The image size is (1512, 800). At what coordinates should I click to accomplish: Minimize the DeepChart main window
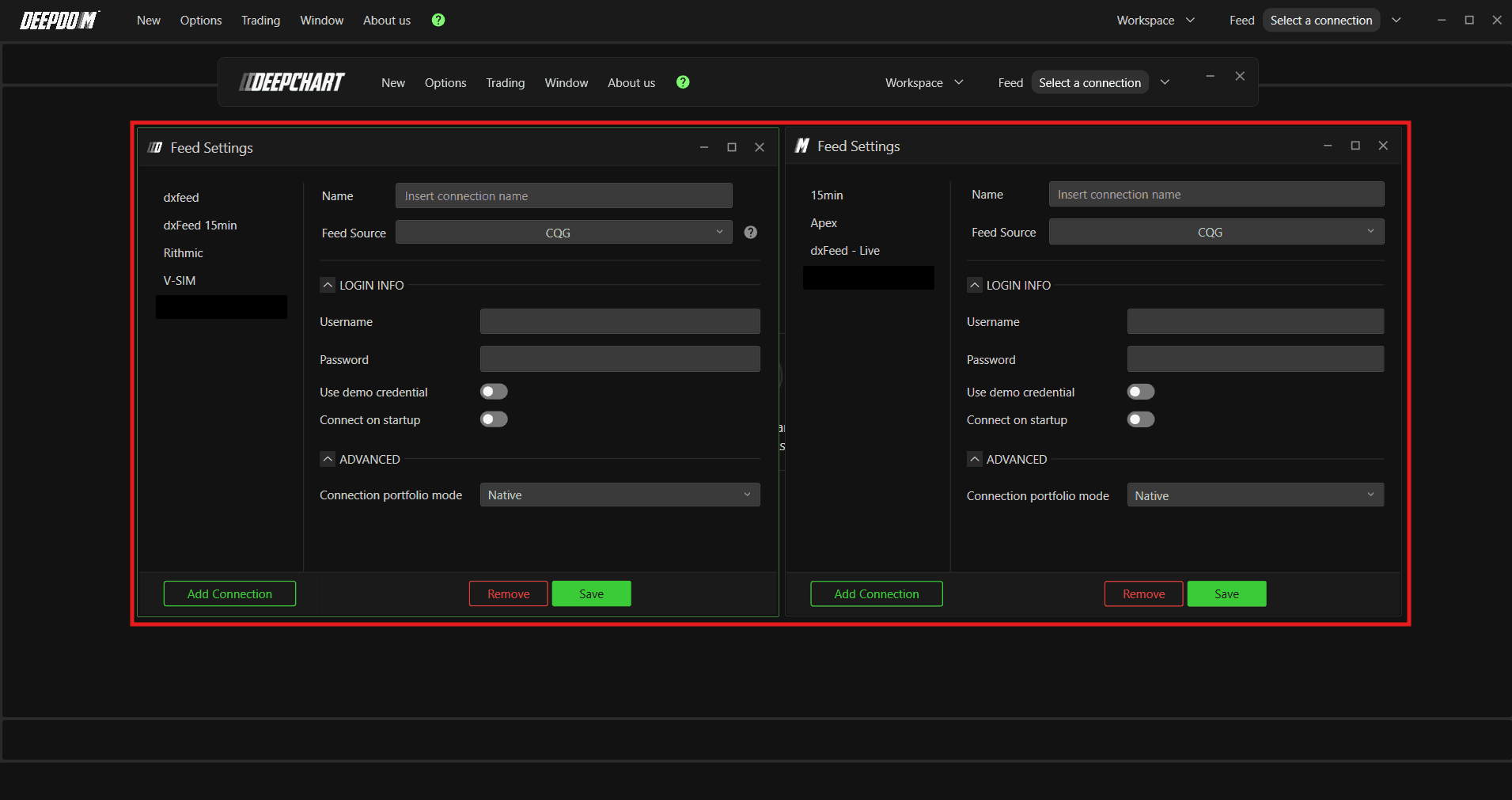(1210, 76)
